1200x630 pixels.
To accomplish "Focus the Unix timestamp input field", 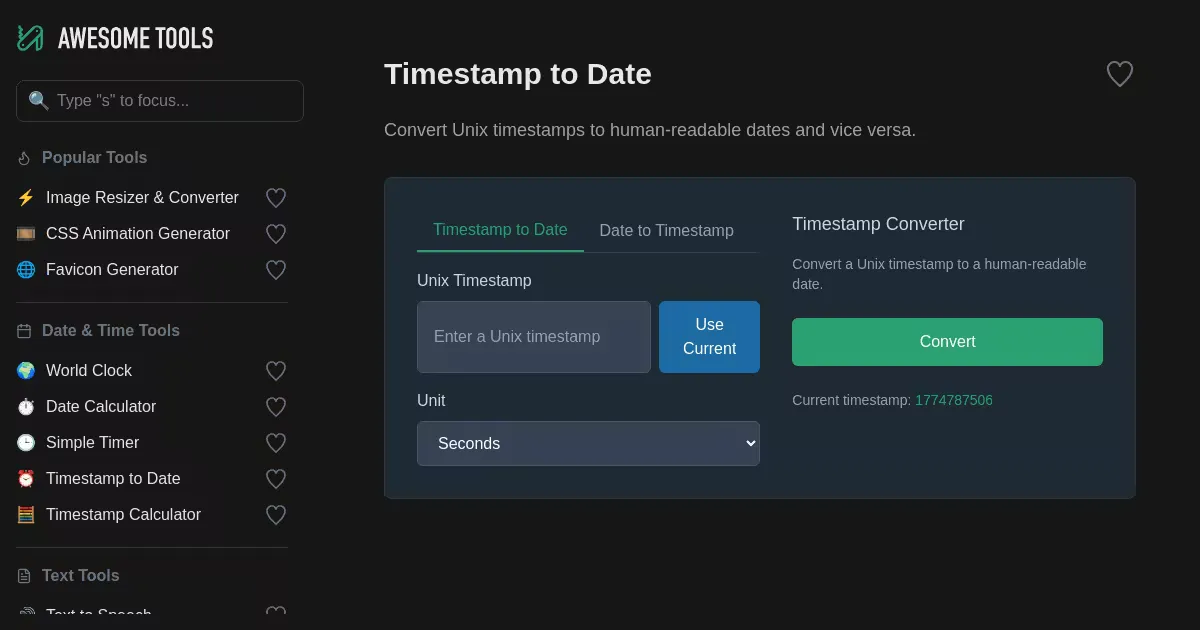I will [533, 337].
